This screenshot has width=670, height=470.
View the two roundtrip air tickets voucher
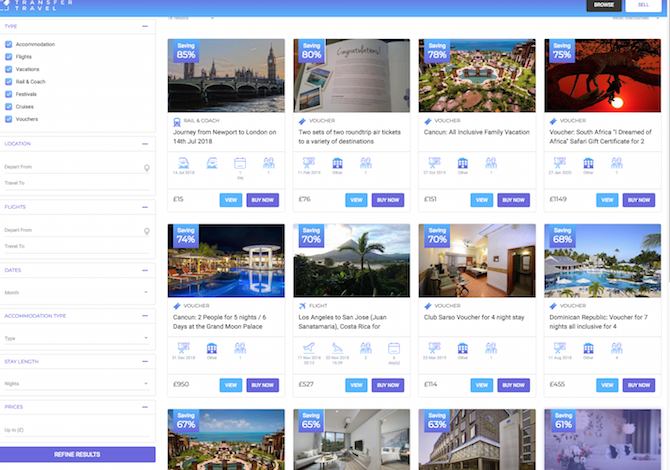click(356, 200)
